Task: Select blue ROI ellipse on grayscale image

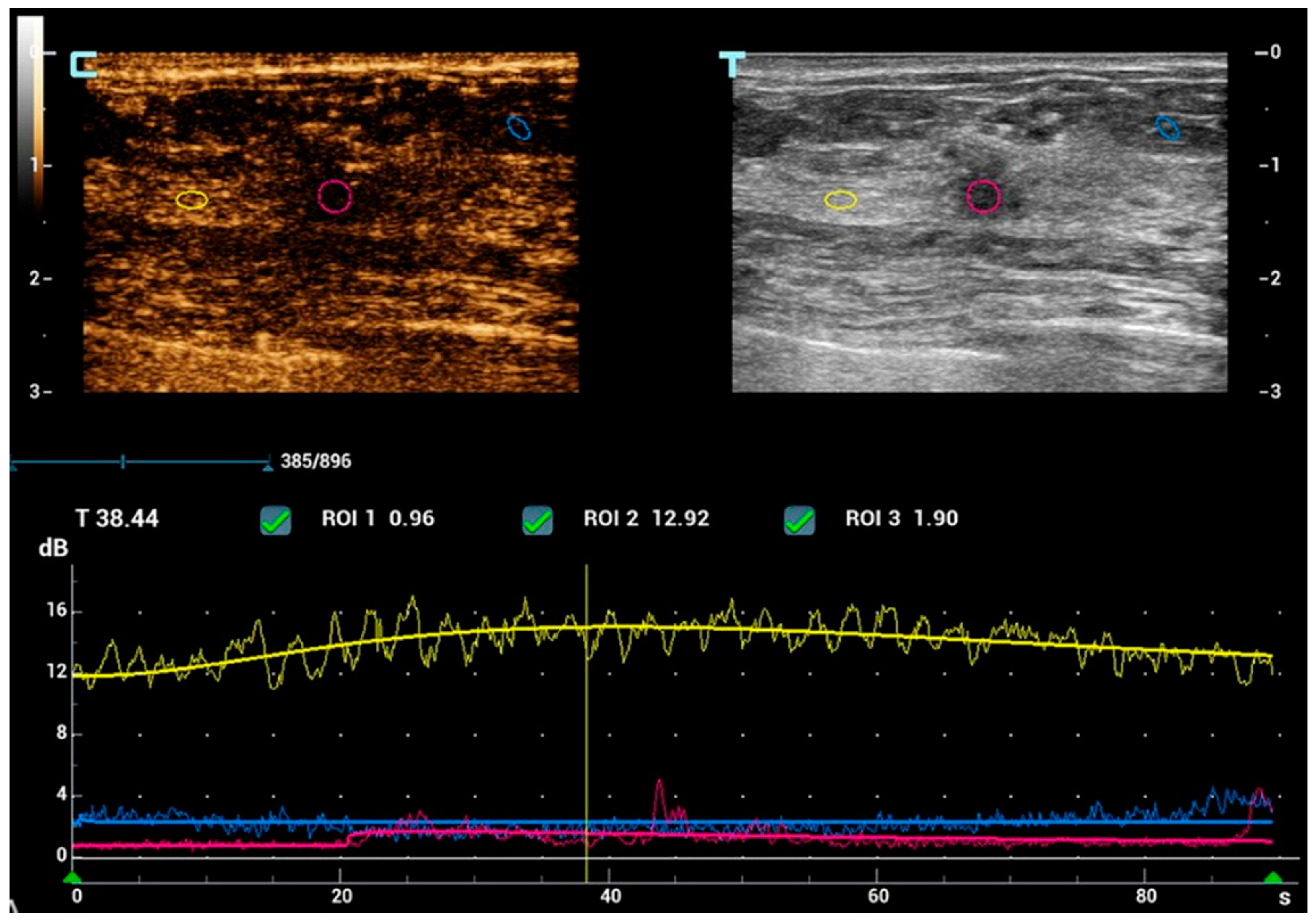Action: coord(1168,128)
